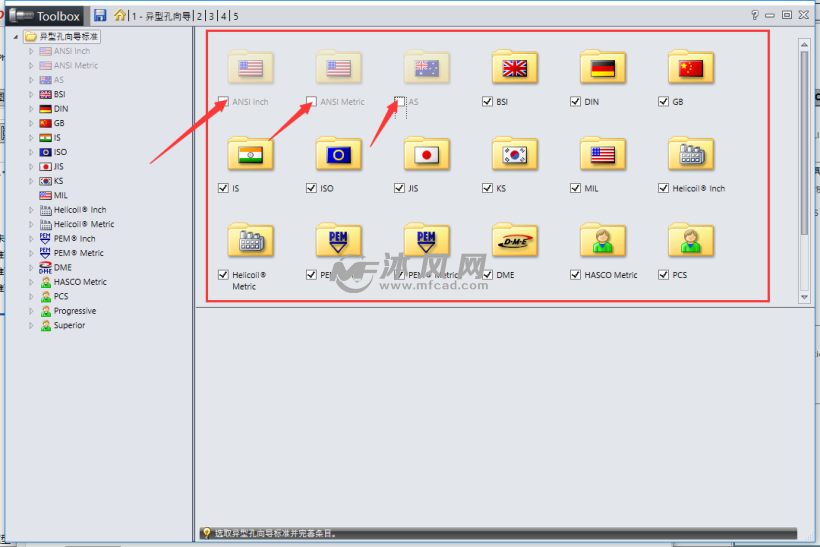Uncheck the HASCO Metric checkbox
The width and height of the screenshot is (820, 547).
(575, 275)
